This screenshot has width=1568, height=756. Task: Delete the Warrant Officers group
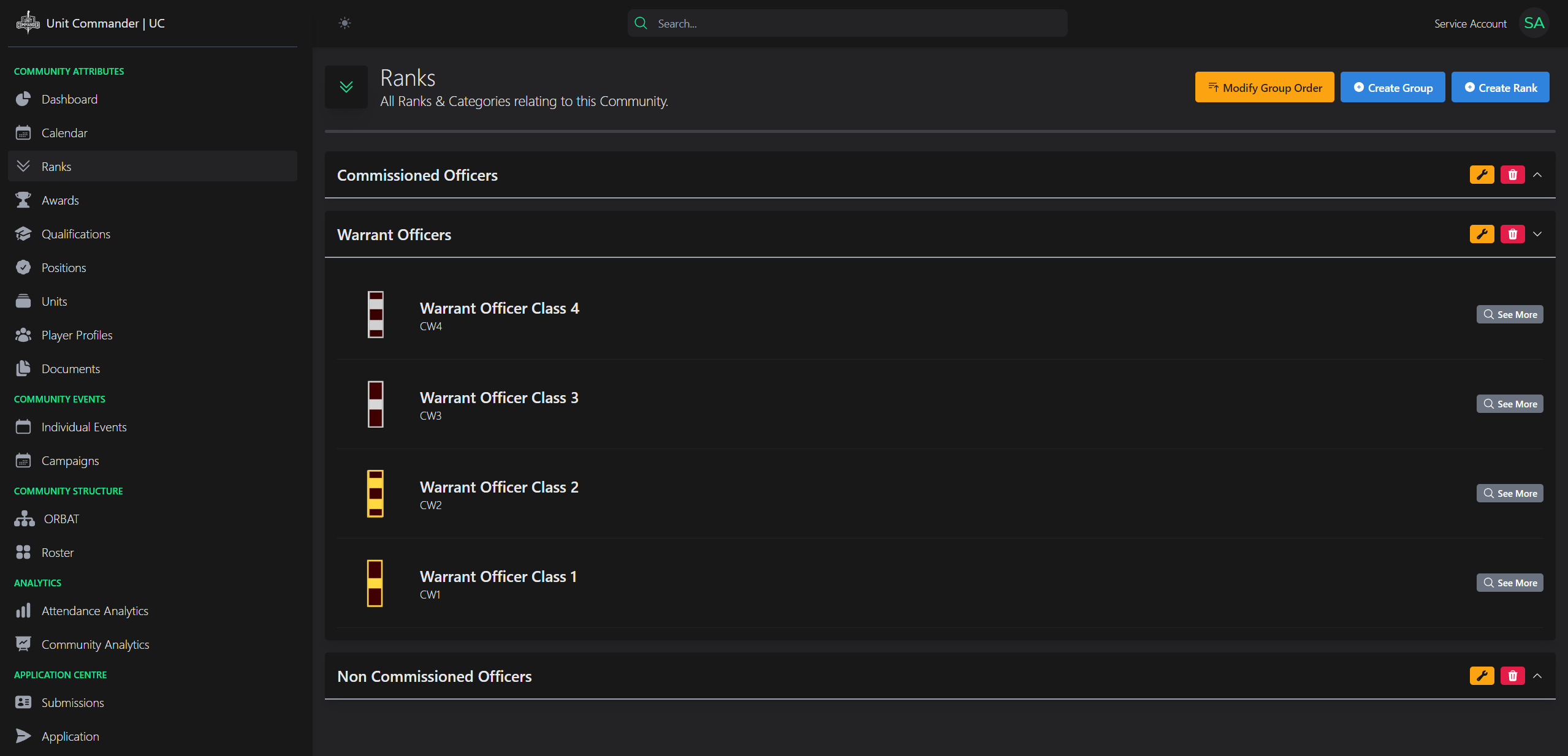(1512, 234)
